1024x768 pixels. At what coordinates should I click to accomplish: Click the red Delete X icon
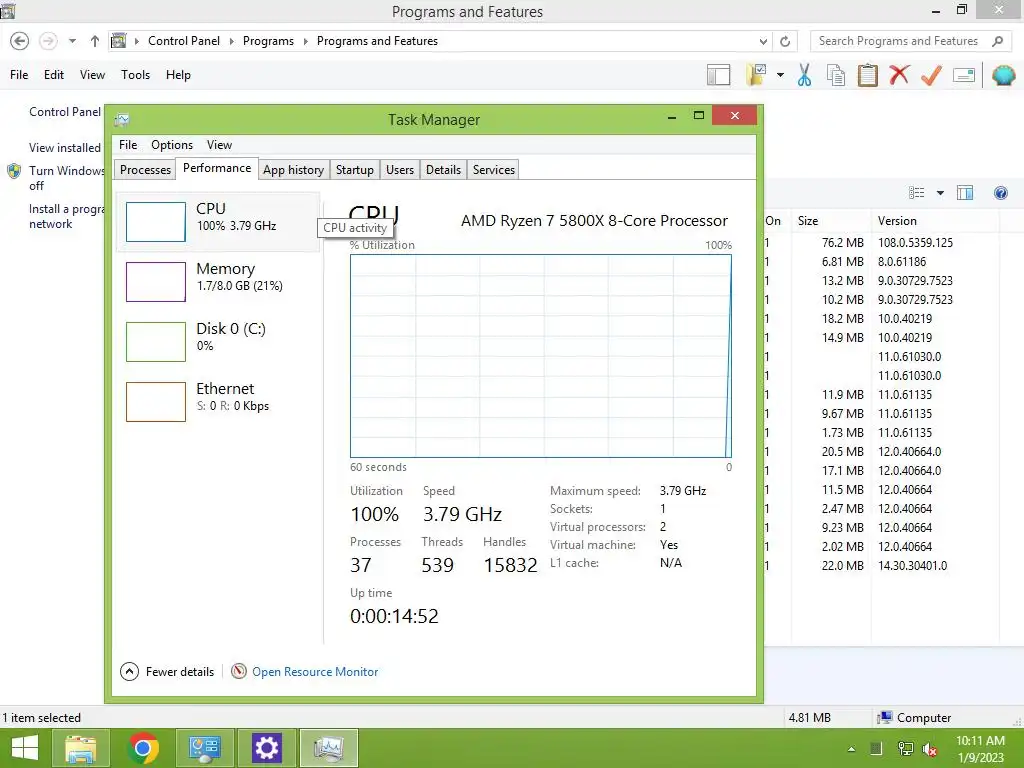tap(899, 75)
